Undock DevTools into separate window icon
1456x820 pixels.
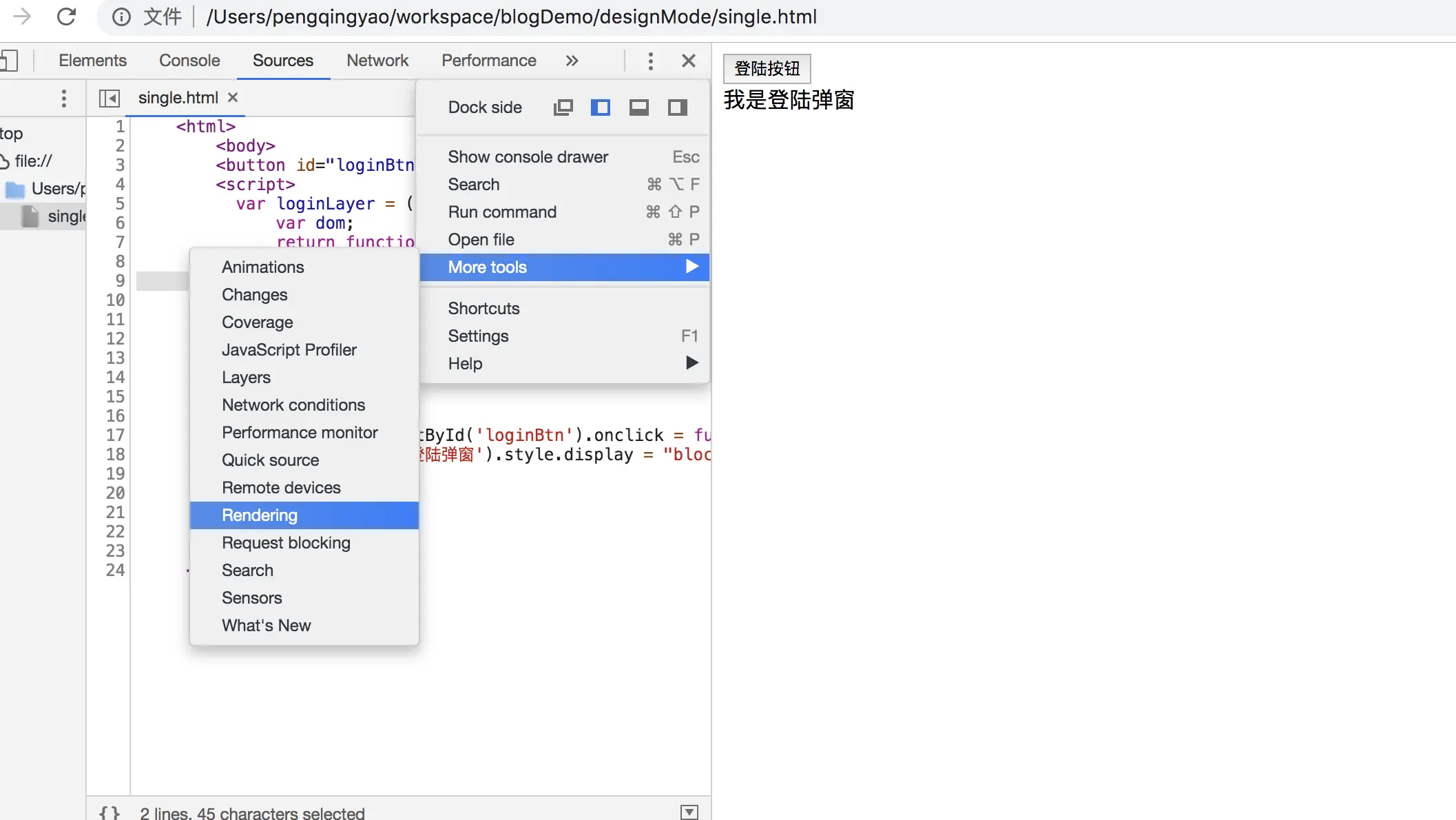pos(563,107)
